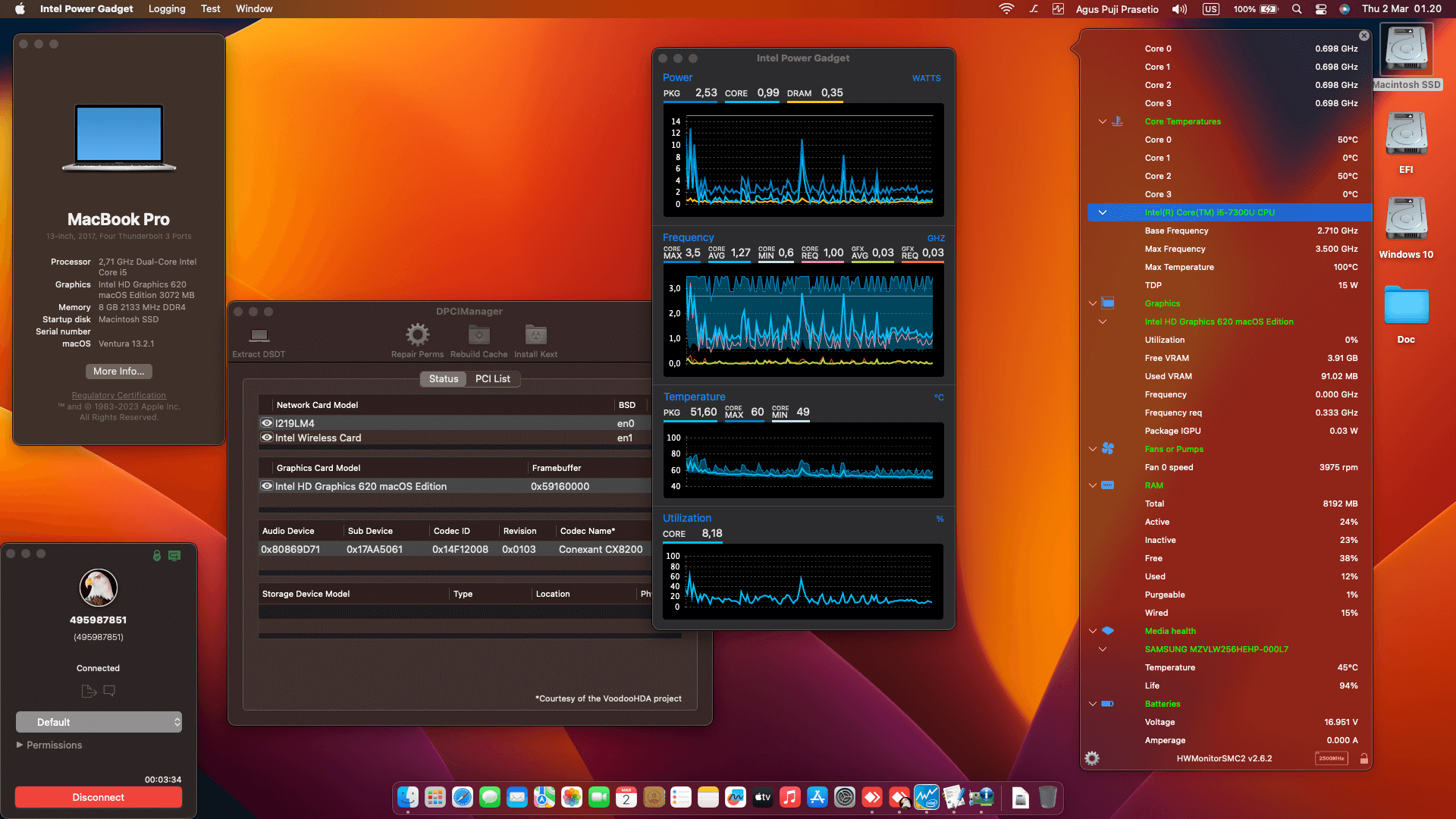This screenshot has width=1456, height=819.
Task: Open Intel Power Gadget from the Dock
Action: 927,797
